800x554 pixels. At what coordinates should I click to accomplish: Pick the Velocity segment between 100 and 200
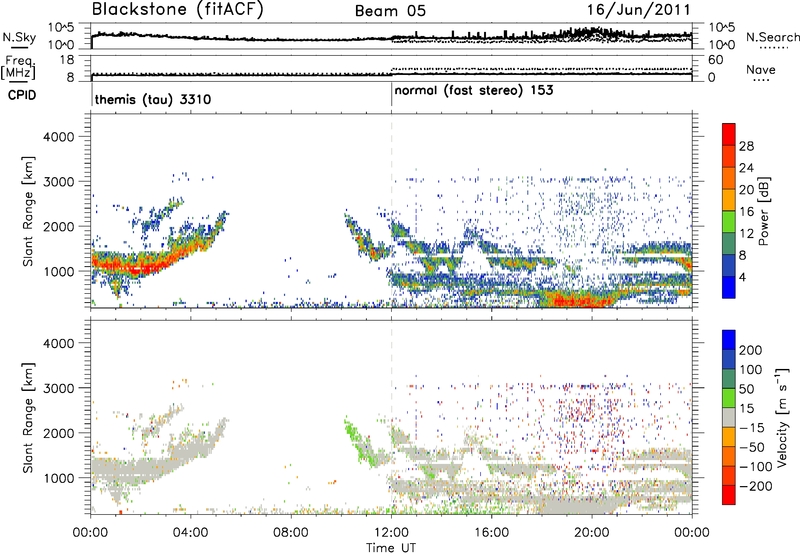coord(729,359)
